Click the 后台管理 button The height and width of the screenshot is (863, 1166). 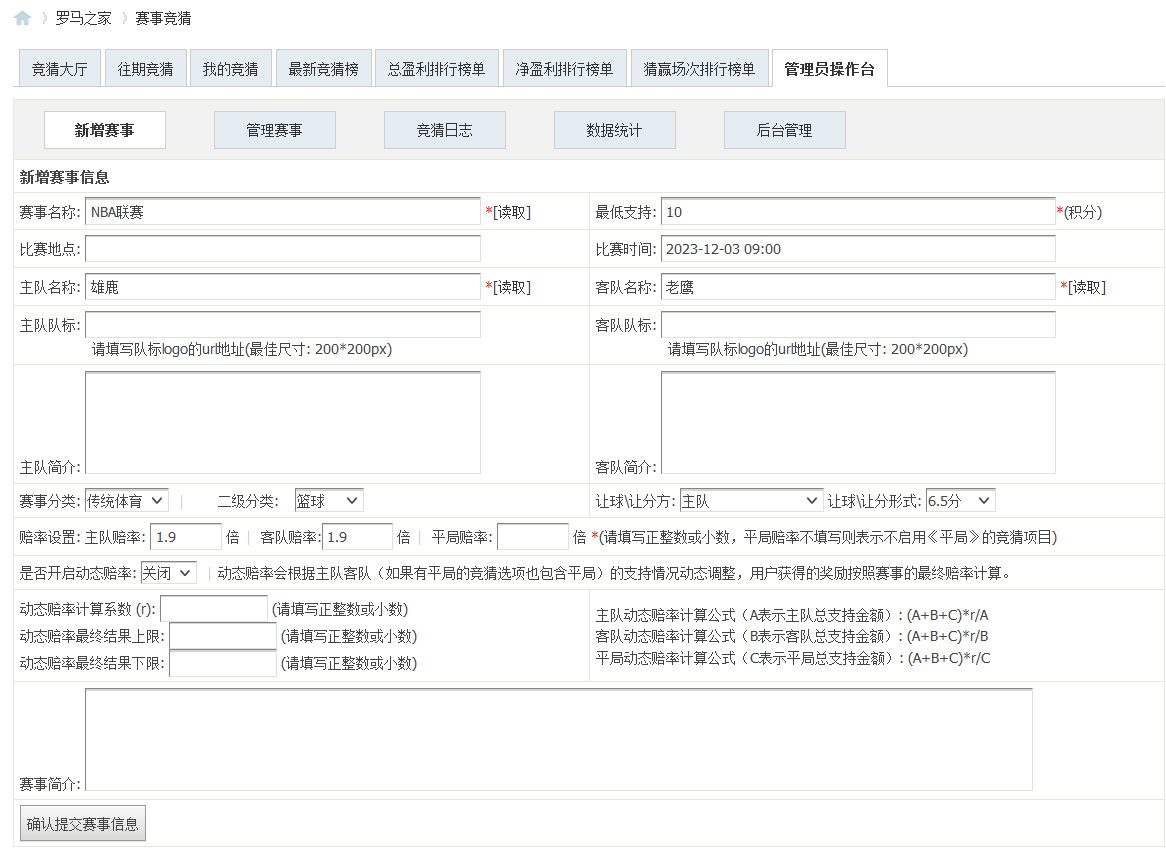tap(784, 129)
